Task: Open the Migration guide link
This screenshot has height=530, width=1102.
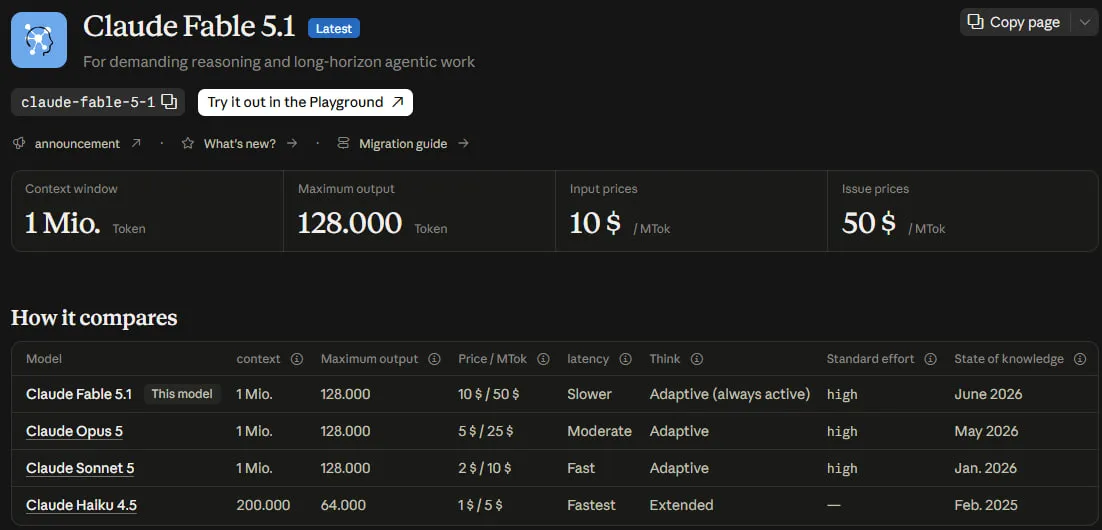Action: (403, 143)
